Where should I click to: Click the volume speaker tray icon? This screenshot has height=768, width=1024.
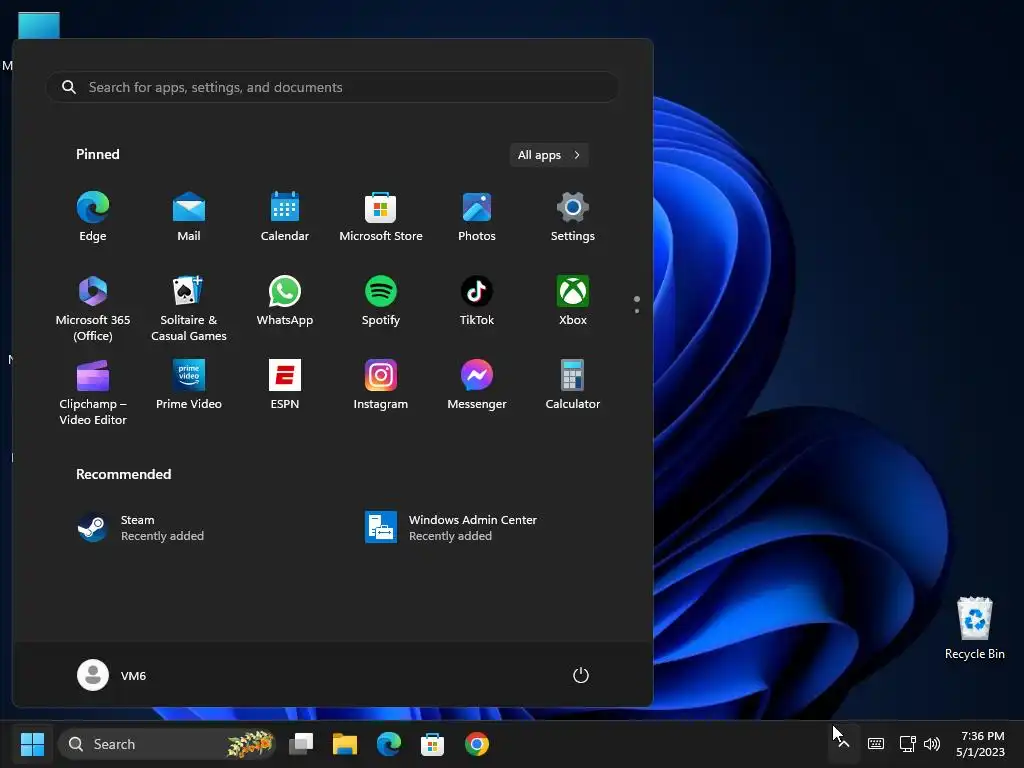[932, 744]
